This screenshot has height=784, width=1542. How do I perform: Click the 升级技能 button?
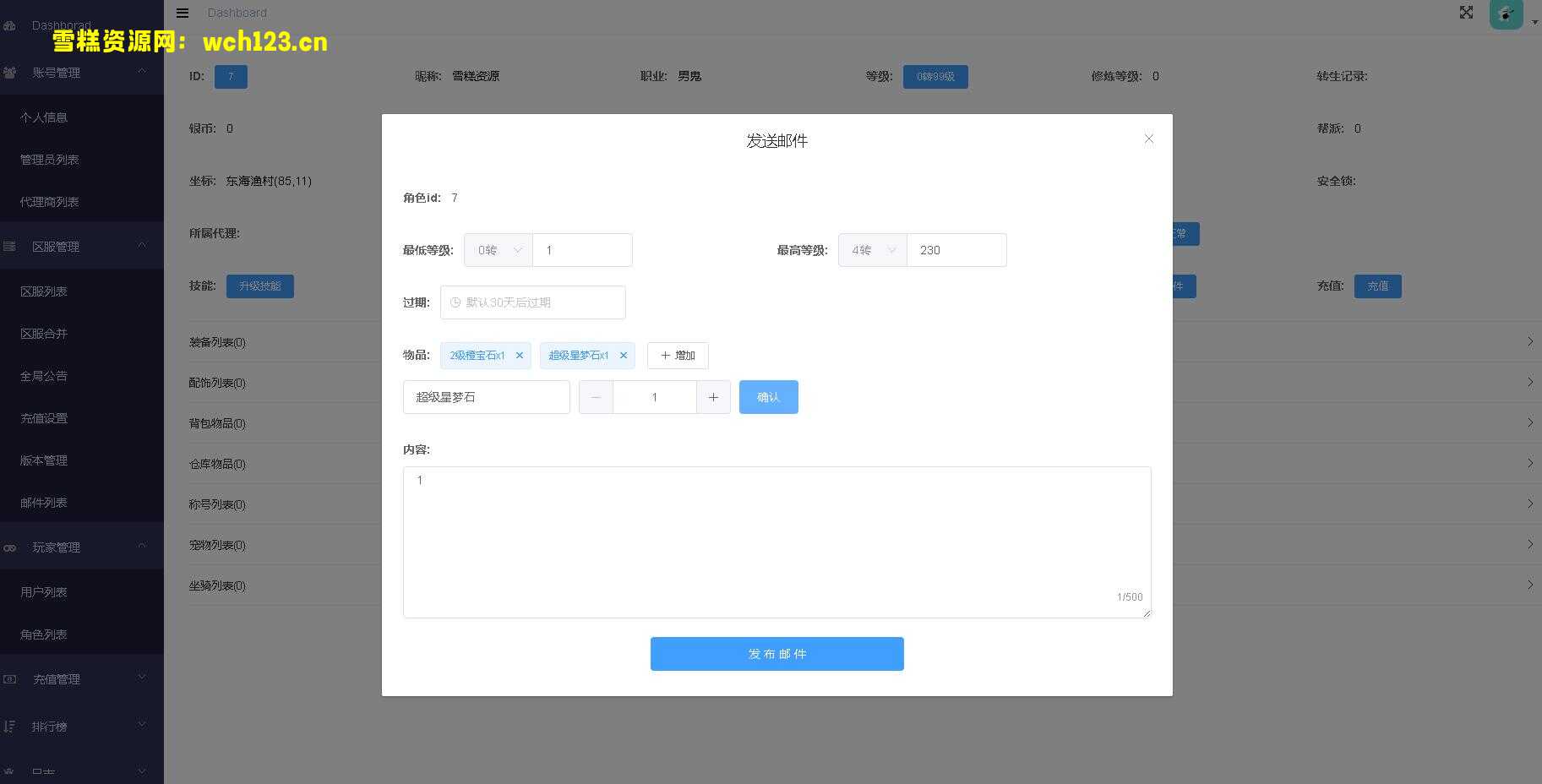tap(260, 286)
